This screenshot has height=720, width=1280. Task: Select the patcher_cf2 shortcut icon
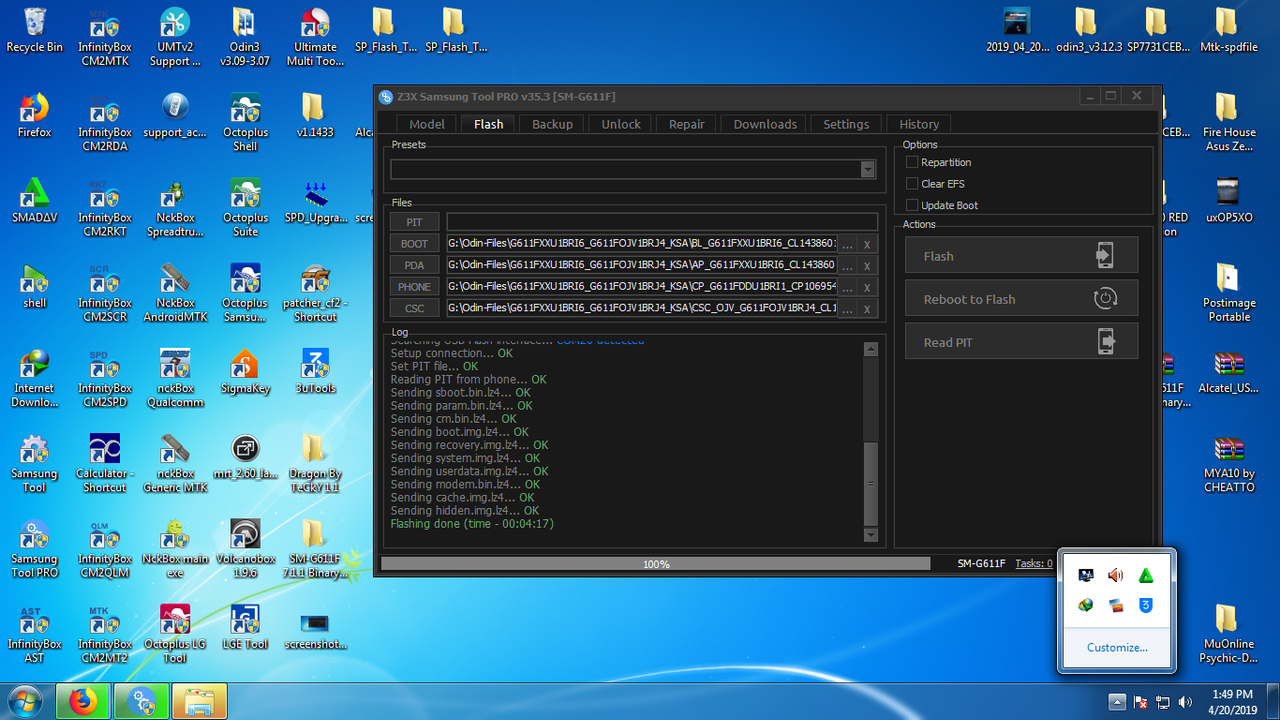click(x=315, y=293)
